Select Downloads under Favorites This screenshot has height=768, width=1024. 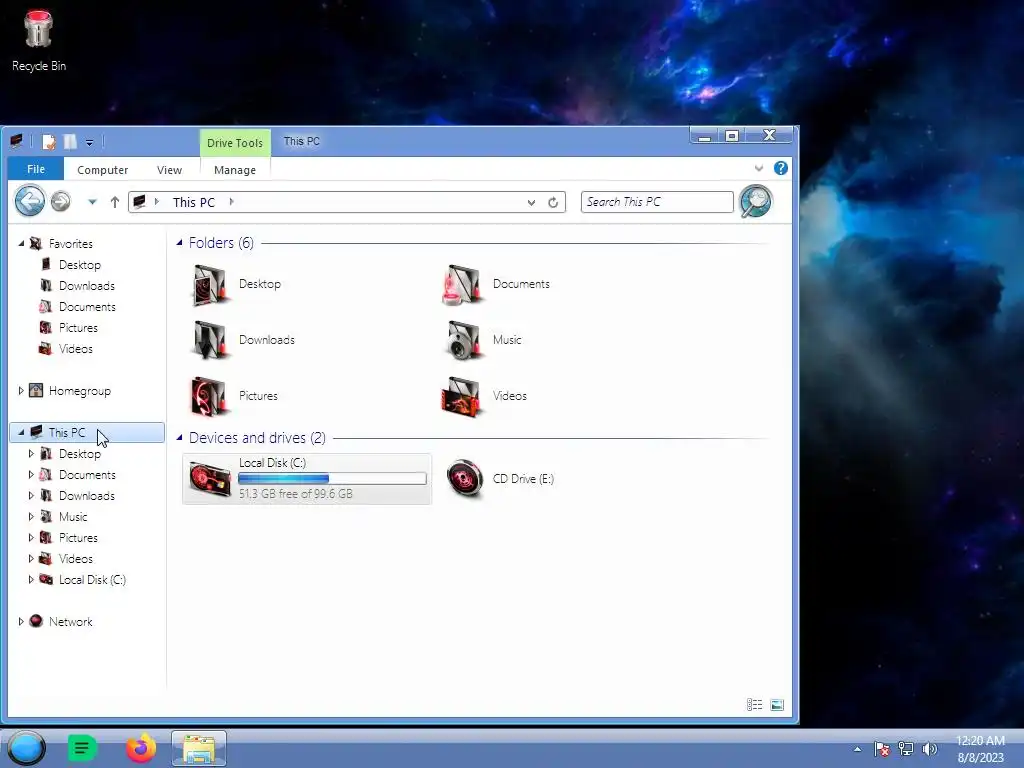(86, 285)
